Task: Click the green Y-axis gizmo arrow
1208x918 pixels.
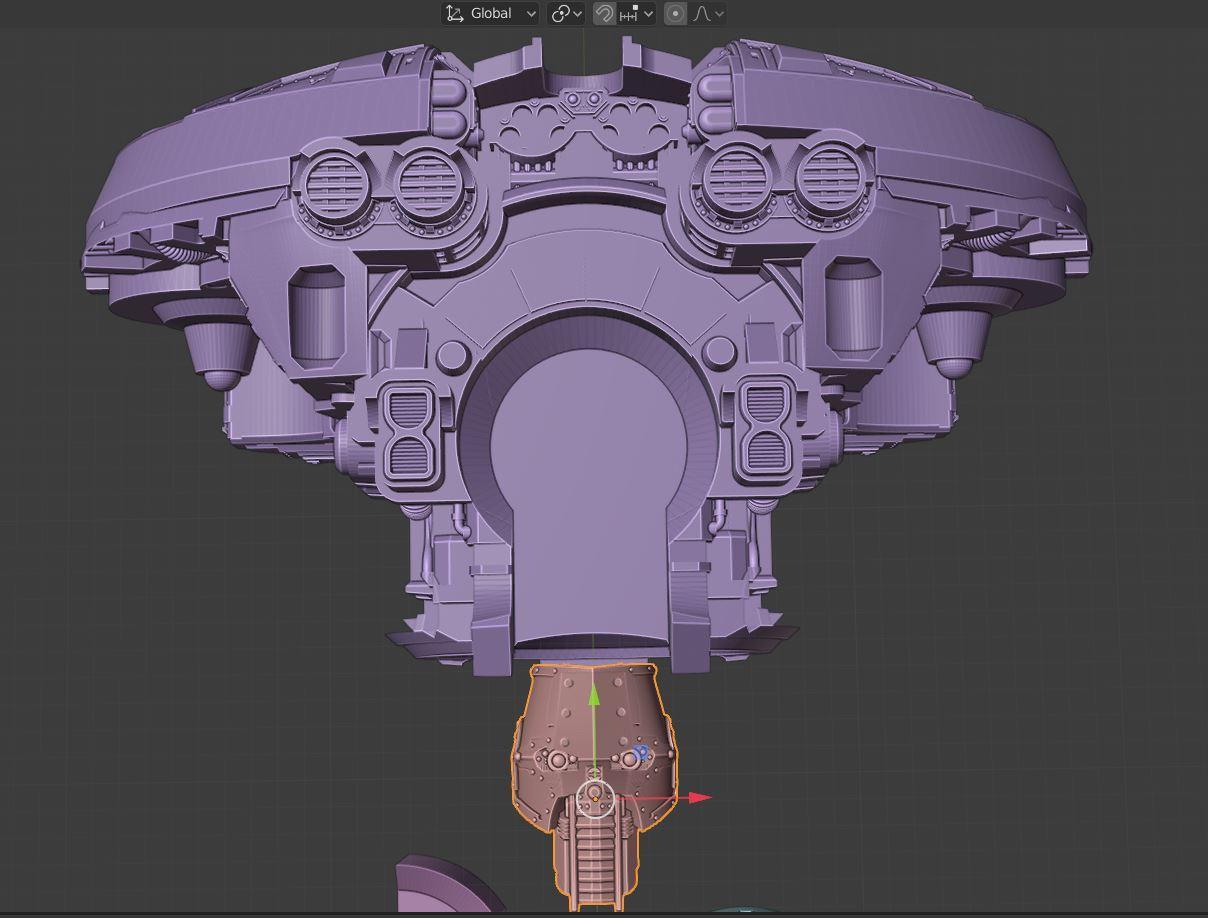Action: click(x=594, y=697)
